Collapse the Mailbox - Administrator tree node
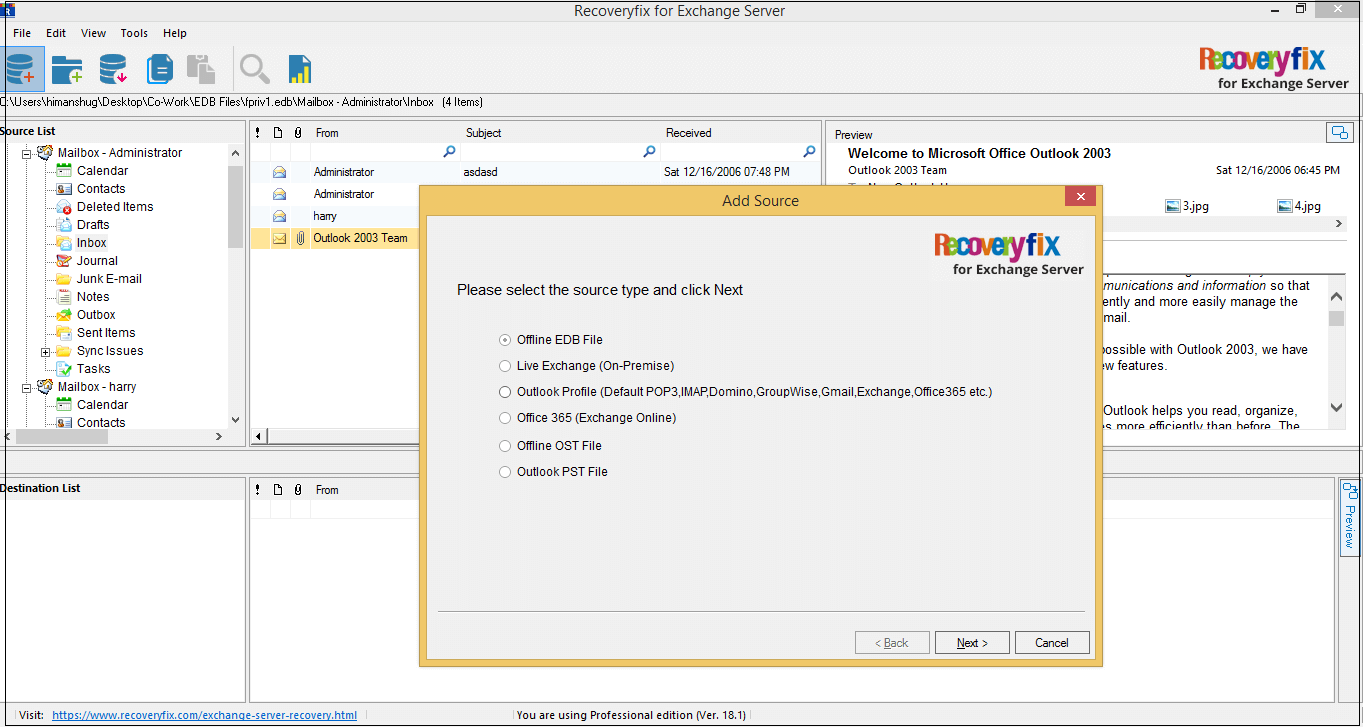 (27, 153)
